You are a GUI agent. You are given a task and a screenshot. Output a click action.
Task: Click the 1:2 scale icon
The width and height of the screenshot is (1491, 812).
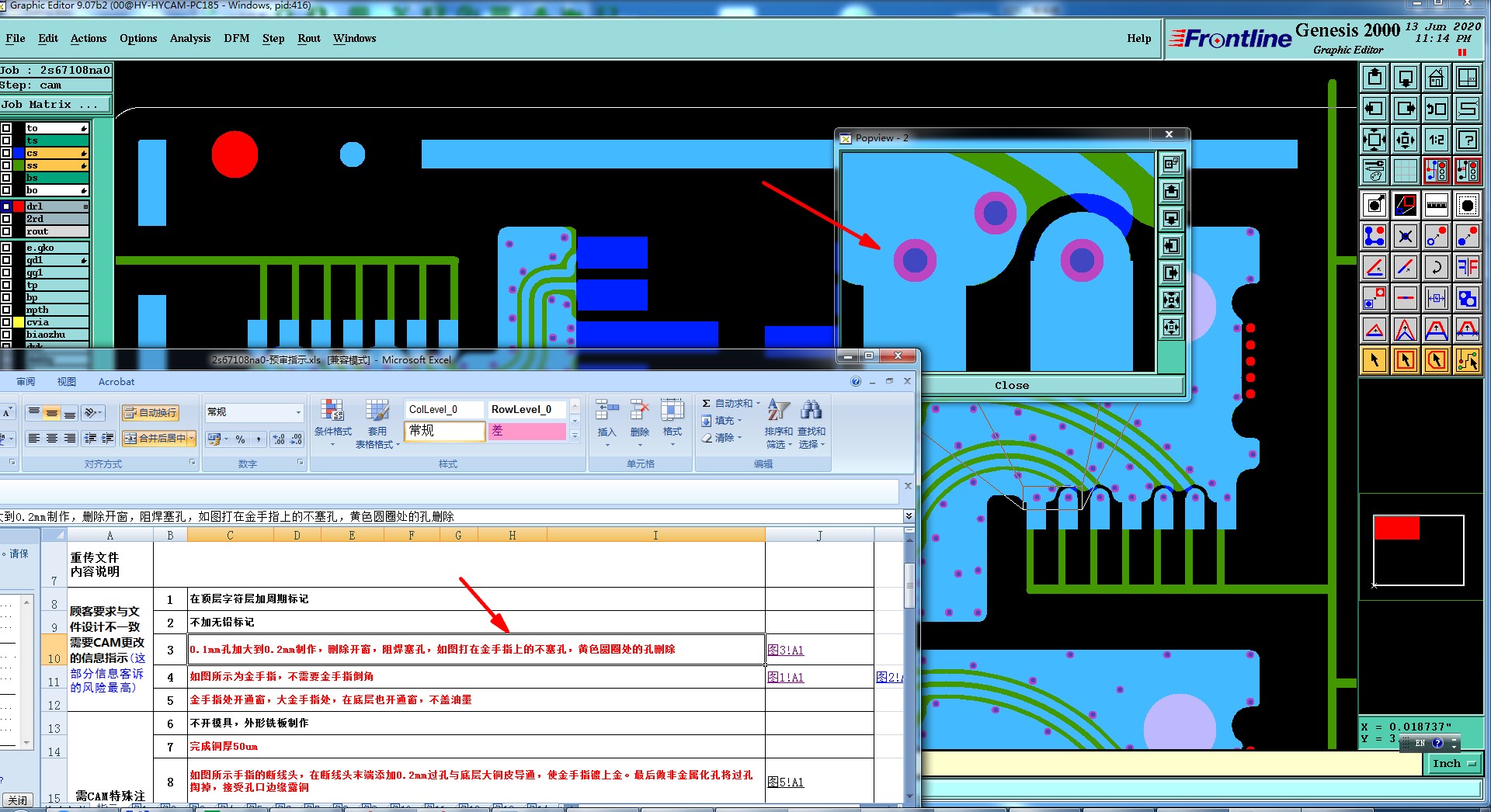coord(1437,140)
